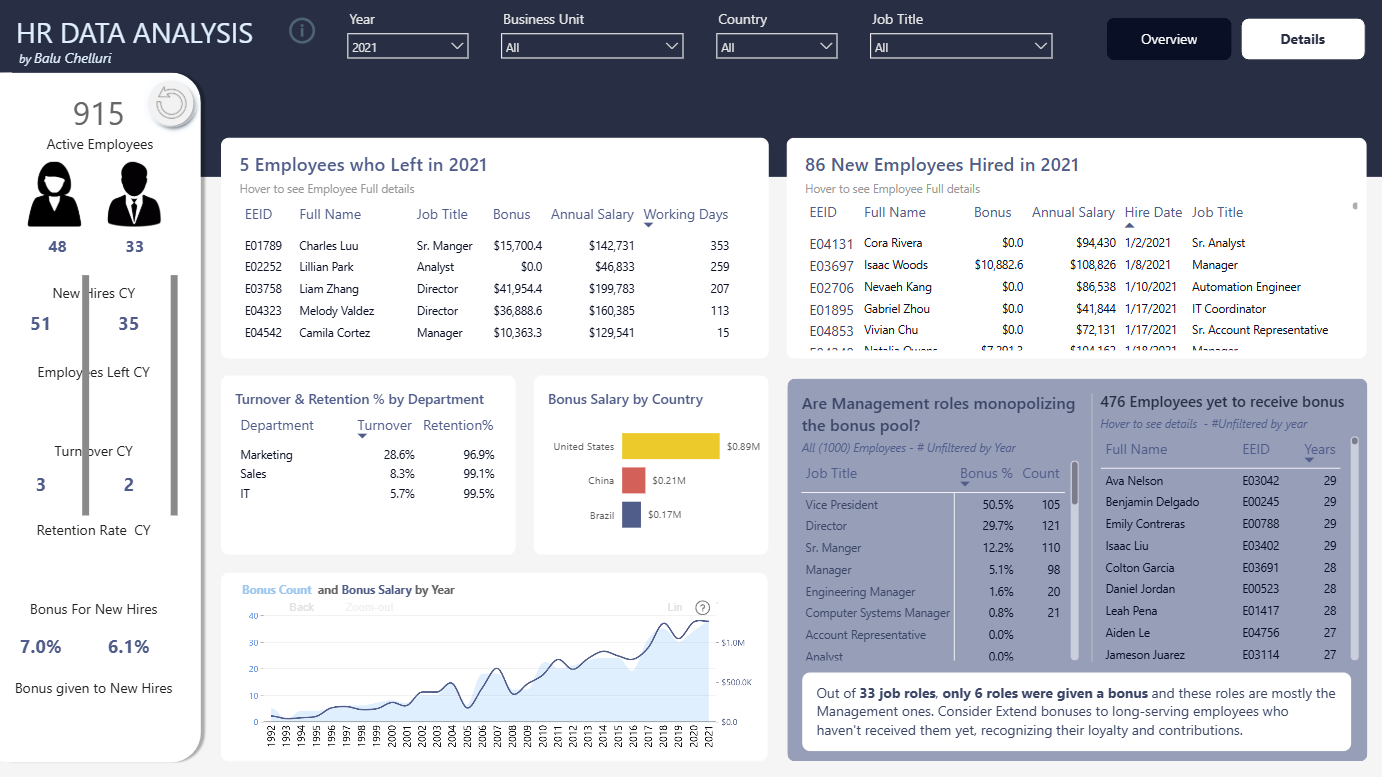Open the Year dropdown showing 2021
The image size is (1382, 777).
408,46
